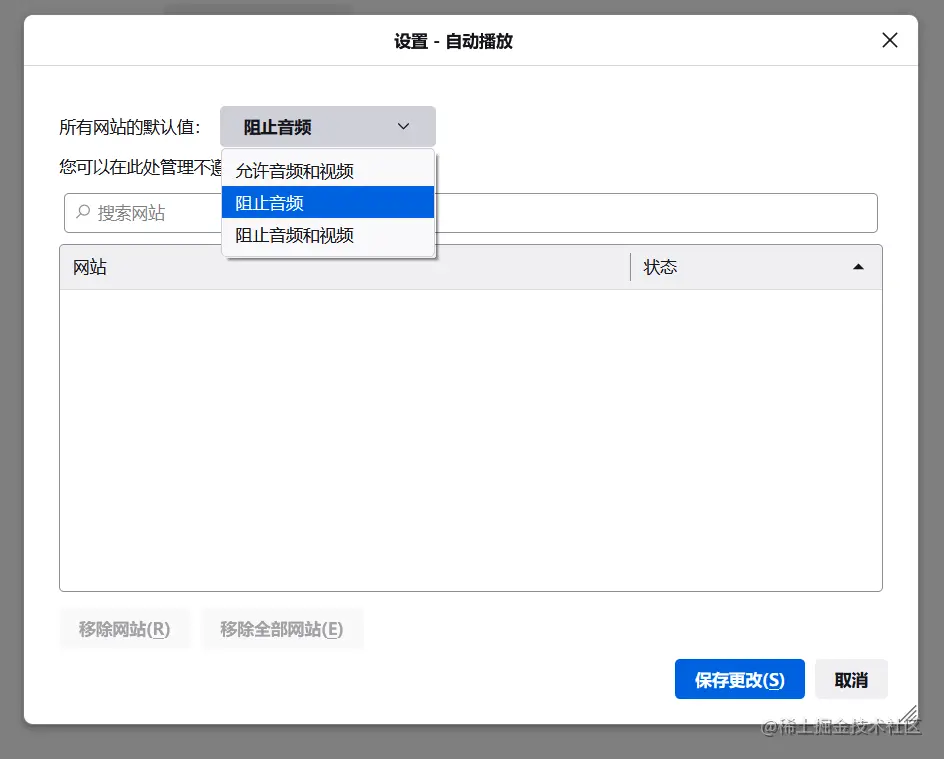Image resolution: width=944 pixels, height=759 pixels.
Task: Click the 移除全部网站(E) button
Action: [x=282, y=629]
